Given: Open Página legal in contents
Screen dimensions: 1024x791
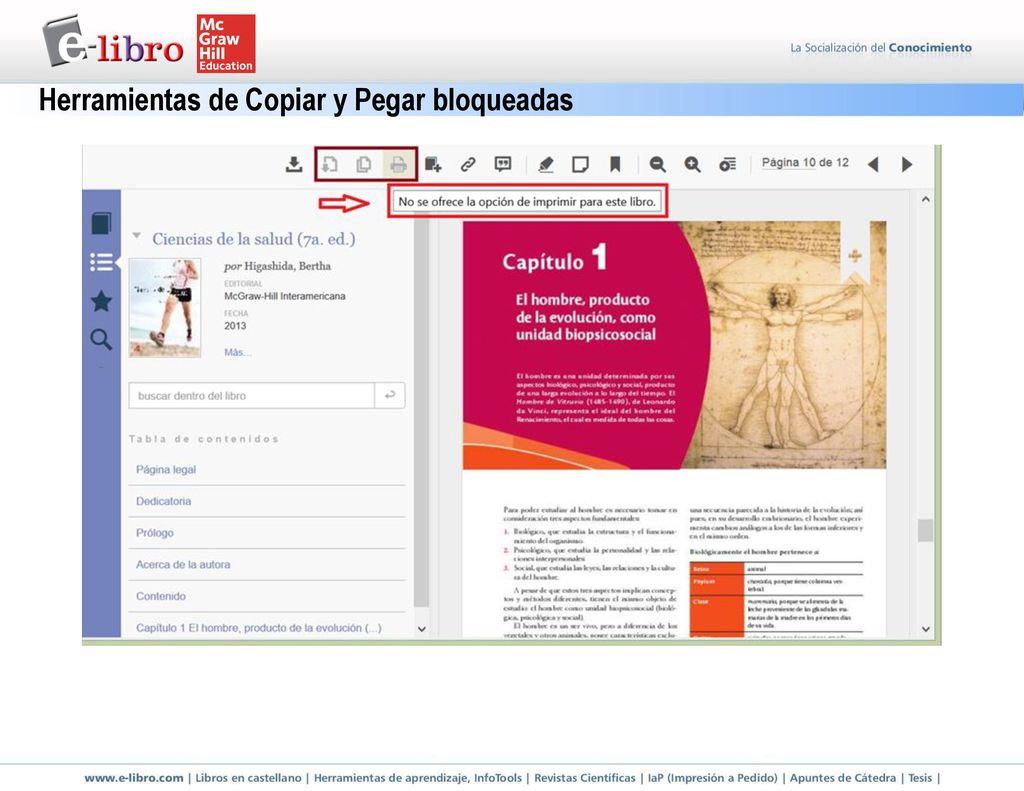Looking at the screenshot, I should tap(166, 470).
